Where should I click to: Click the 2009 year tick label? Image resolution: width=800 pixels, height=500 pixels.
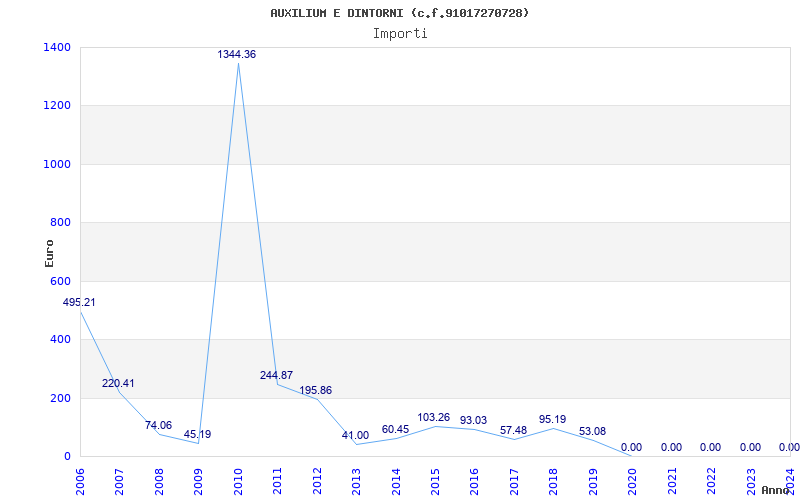point(198,482)
